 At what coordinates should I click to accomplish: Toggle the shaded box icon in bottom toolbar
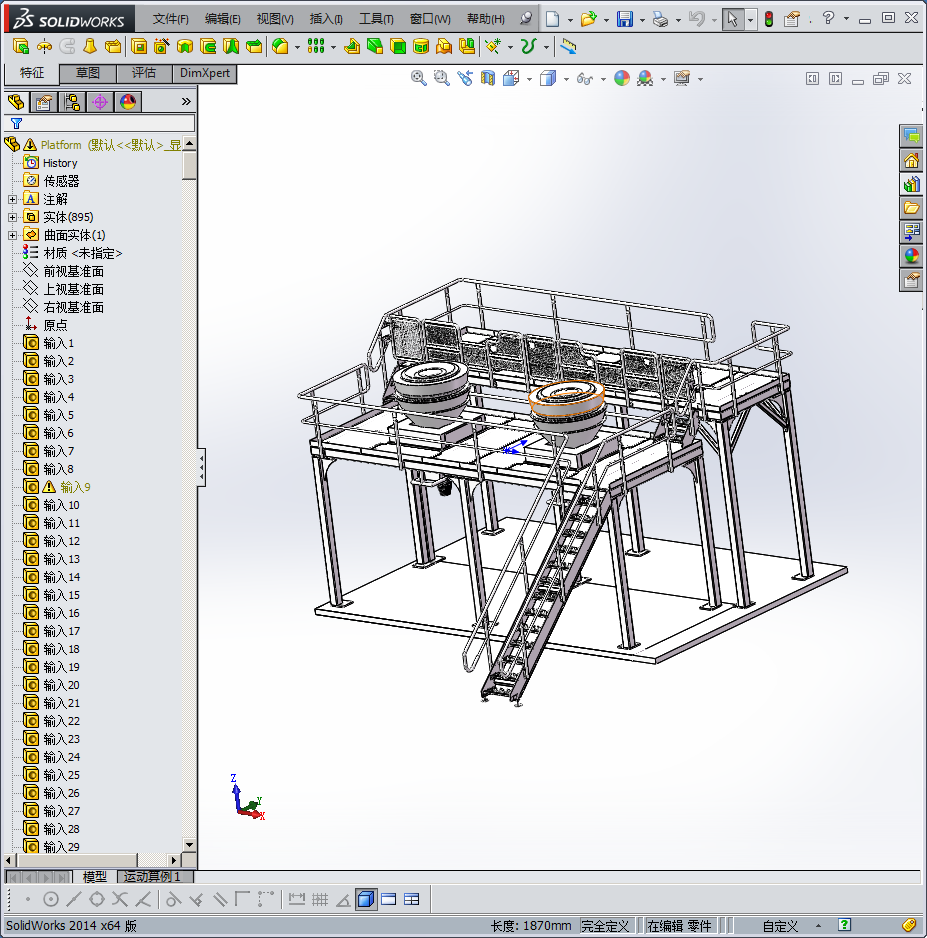[365, 899]
